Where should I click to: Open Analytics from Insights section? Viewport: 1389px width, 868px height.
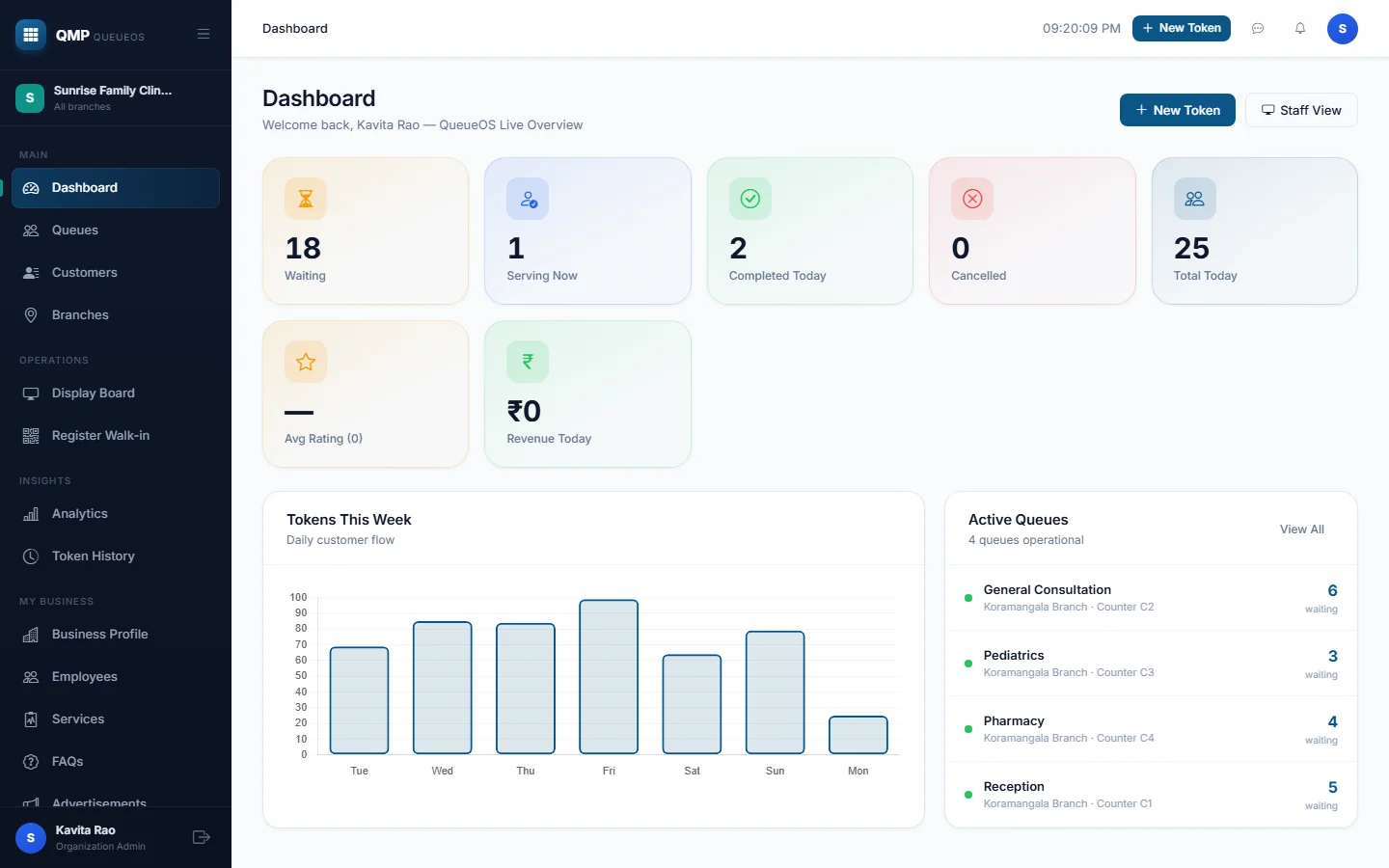point(116,514)
